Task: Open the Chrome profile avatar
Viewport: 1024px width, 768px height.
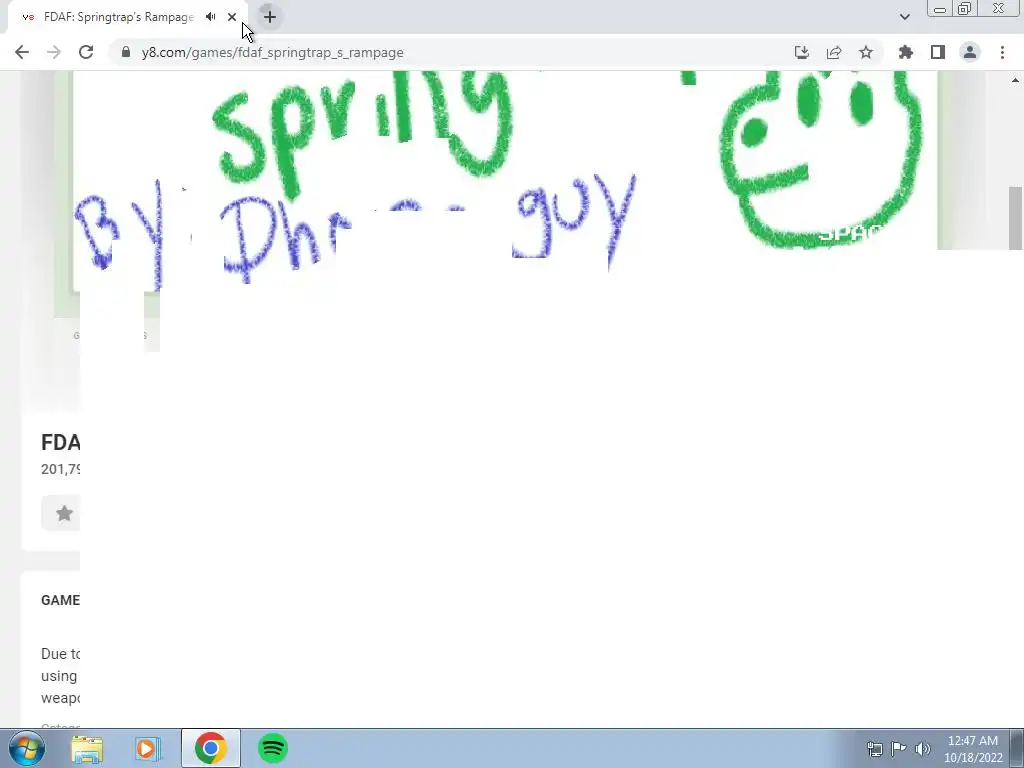Action: tap(970, 52)
